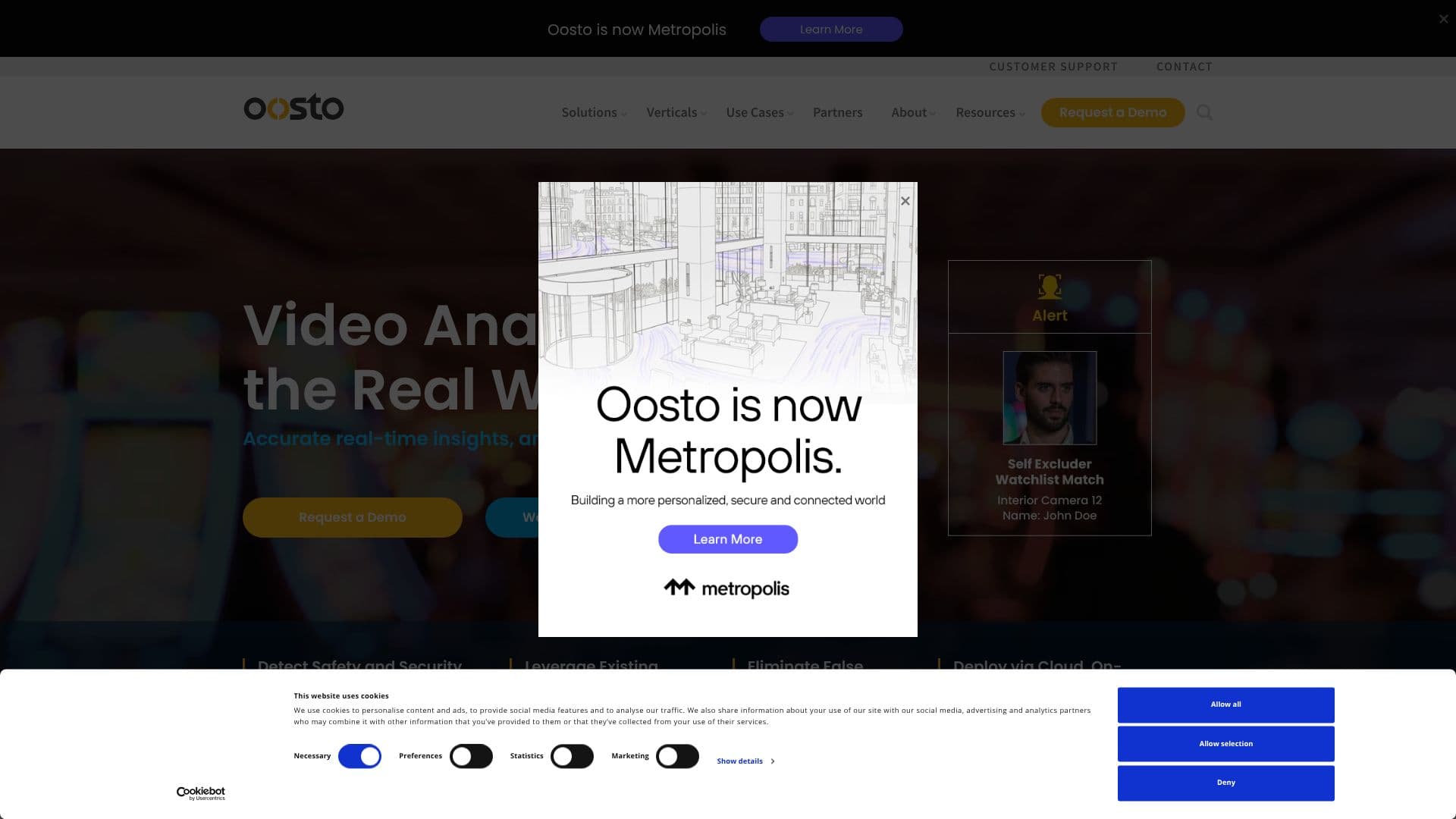Click the Cookiebot logo
The image size is (1456, 819).
tap(201, 793)
